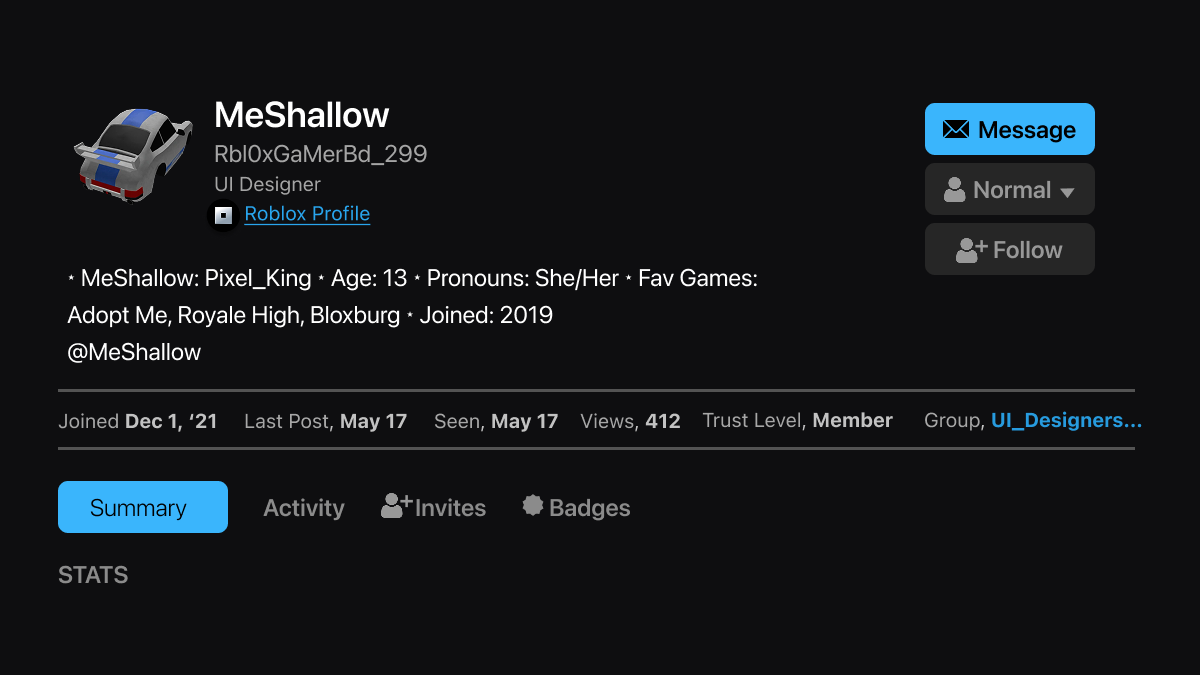
Task: Open the UI_Designers group link
Action: pos(1066,420)
